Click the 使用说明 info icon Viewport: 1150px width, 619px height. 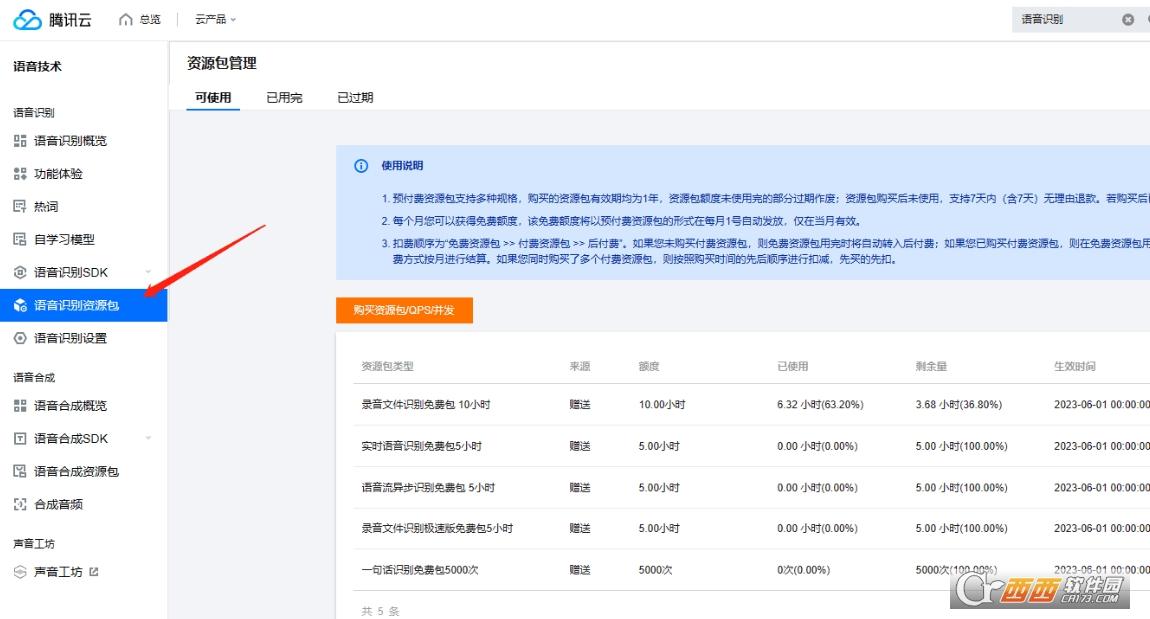(361, 166)
